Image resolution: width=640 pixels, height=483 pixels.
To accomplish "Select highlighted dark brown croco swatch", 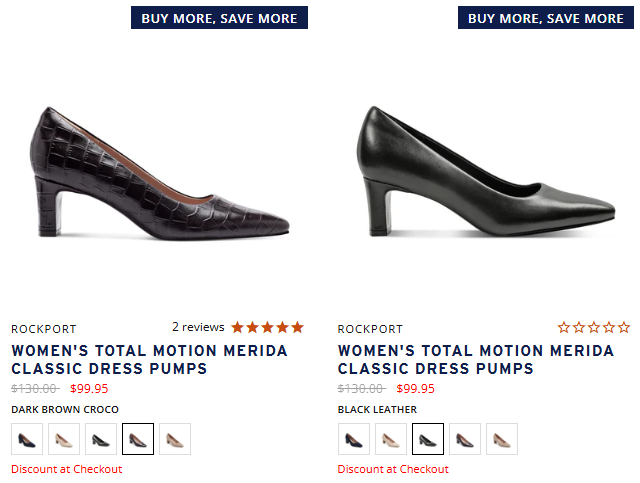I will (138, 439).
